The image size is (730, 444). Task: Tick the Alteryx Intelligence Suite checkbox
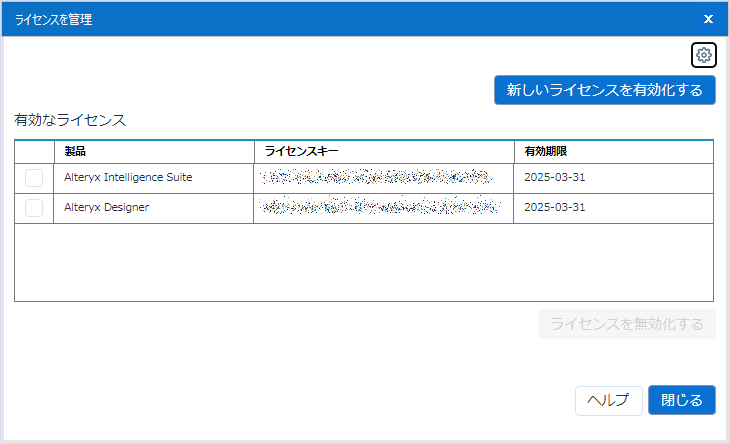click(x=34, y=178)
